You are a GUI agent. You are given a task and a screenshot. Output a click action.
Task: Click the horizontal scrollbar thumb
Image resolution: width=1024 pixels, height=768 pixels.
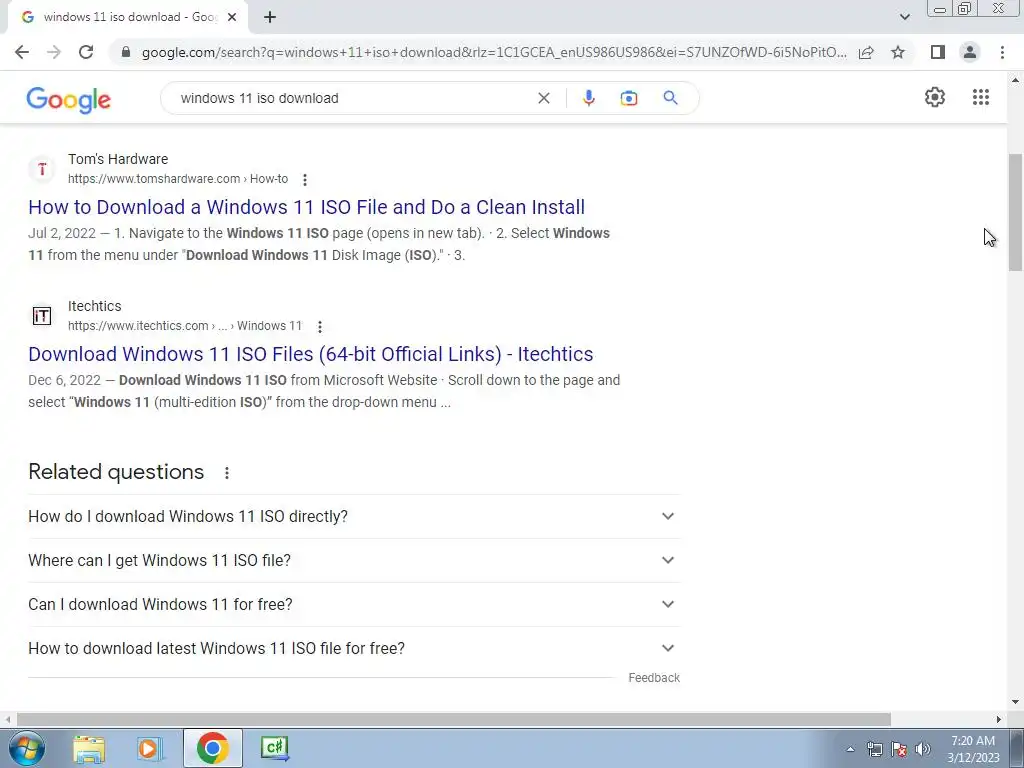click(x=454, y=719)
